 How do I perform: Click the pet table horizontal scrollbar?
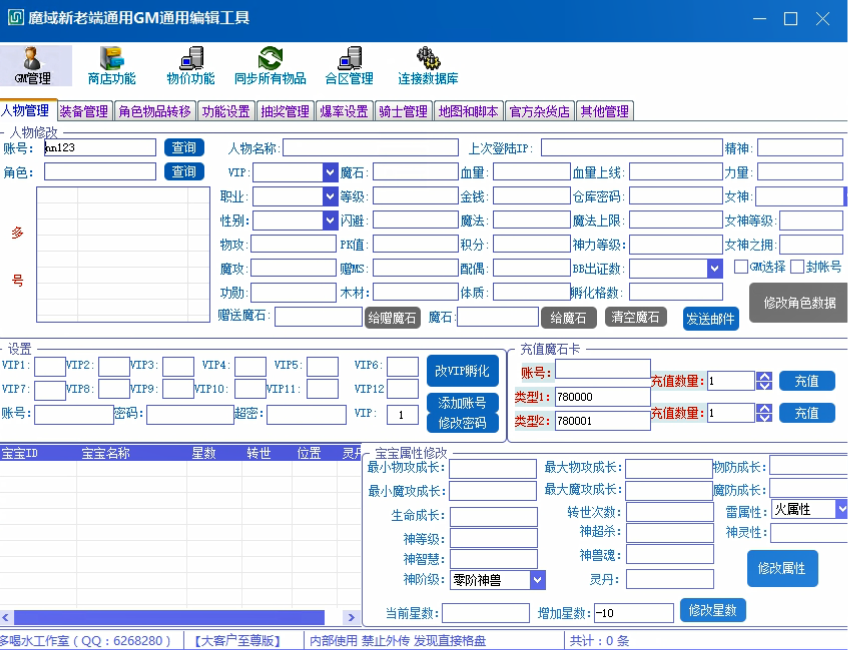coord(169,617)
